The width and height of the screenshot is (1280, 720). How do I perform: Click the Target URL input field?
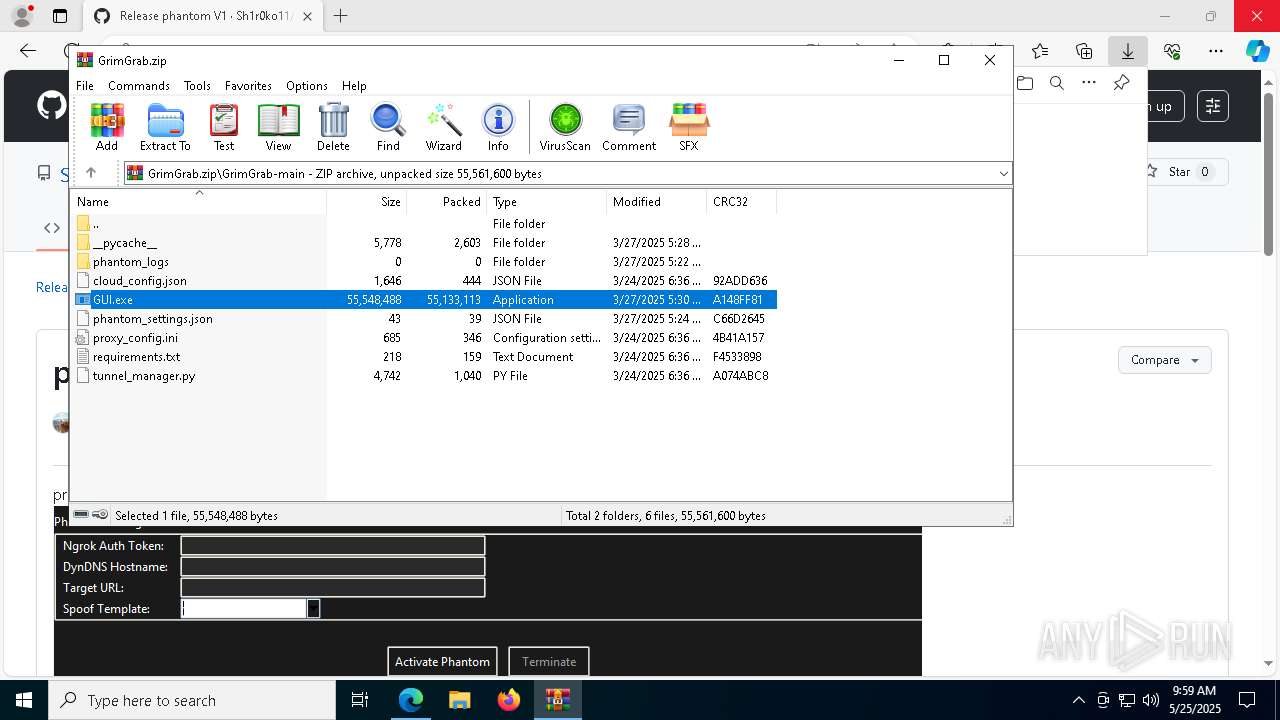(333, 587)
